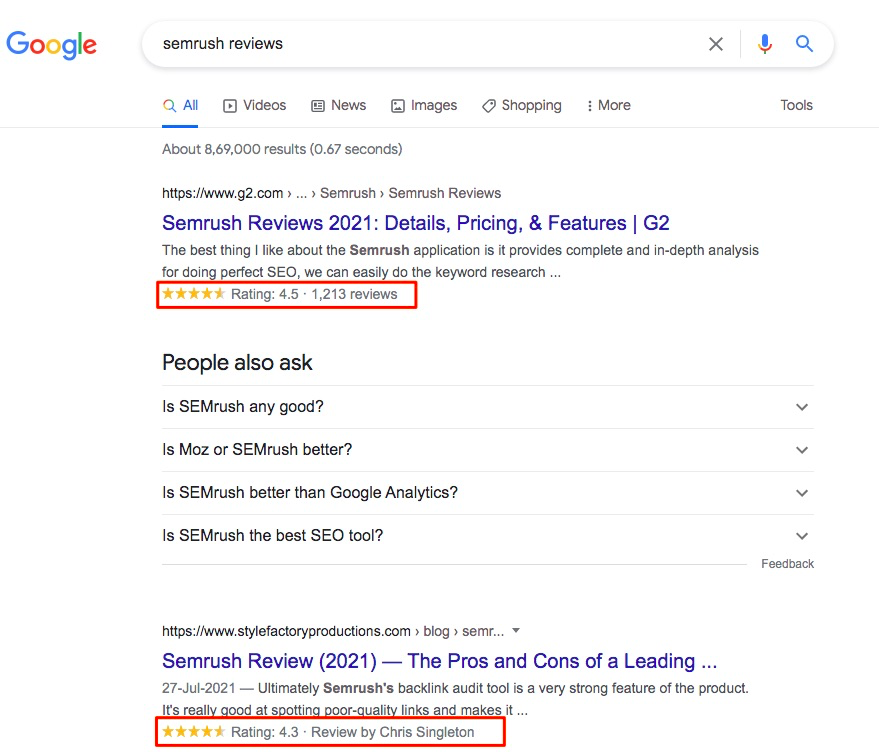Open the Semrush Reviews 2021 G2 result
The height and width of the screenshot is (755, 879).
point(415,223)
